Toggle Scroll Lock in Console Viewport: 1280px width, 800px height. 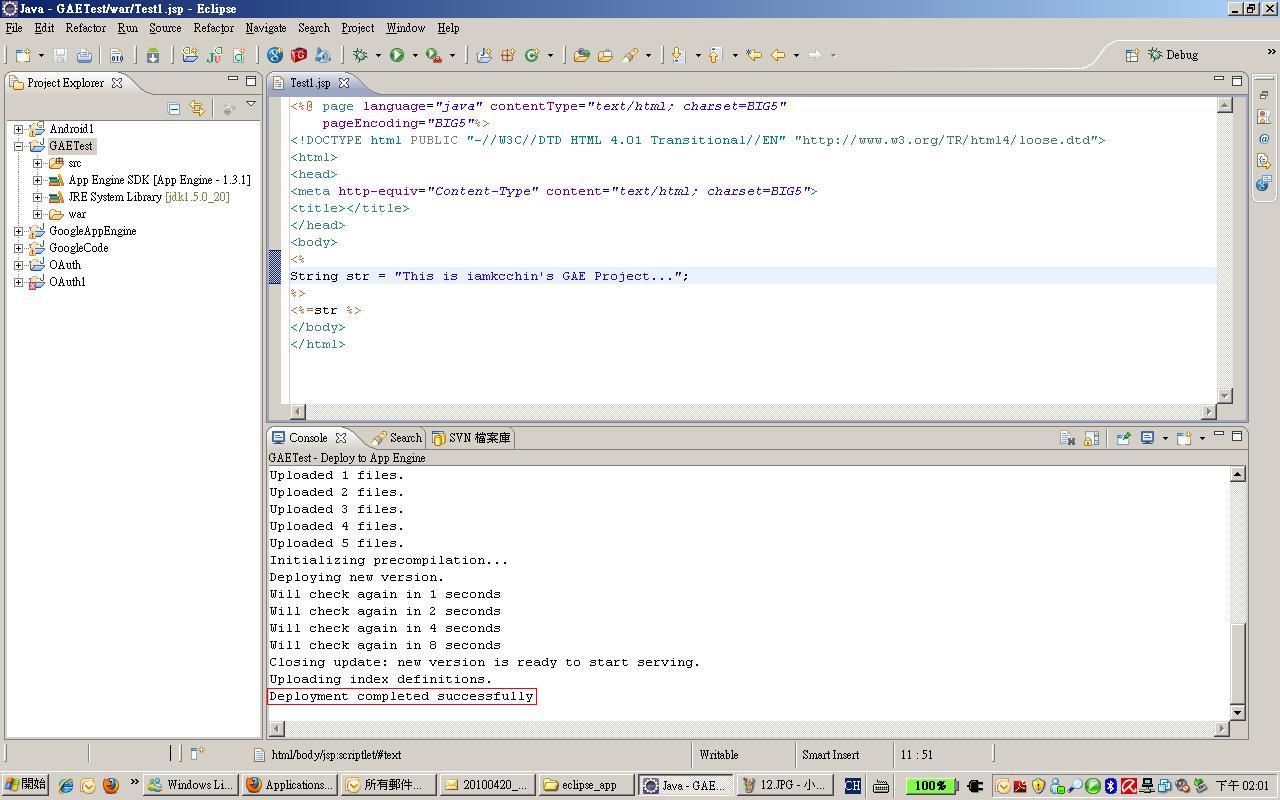pos(1091,438)
